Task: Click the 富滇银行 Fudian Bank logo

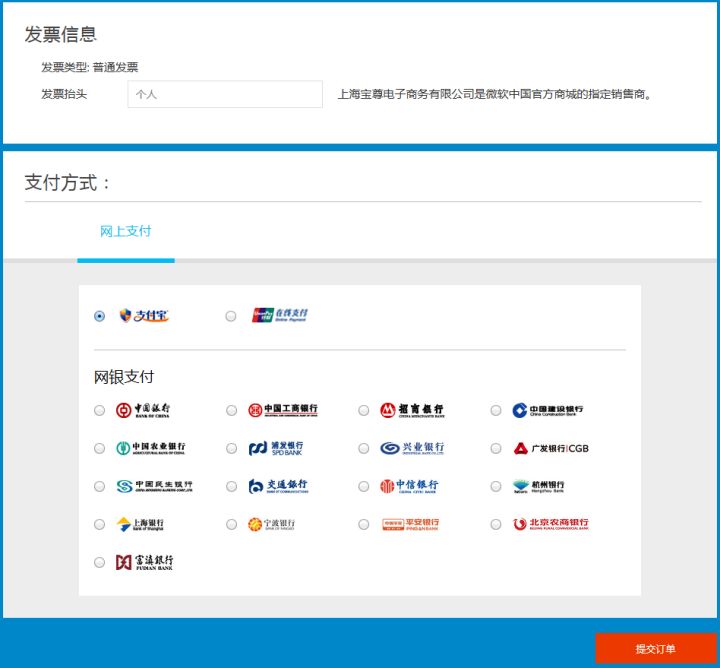Action: coord(145,562)
